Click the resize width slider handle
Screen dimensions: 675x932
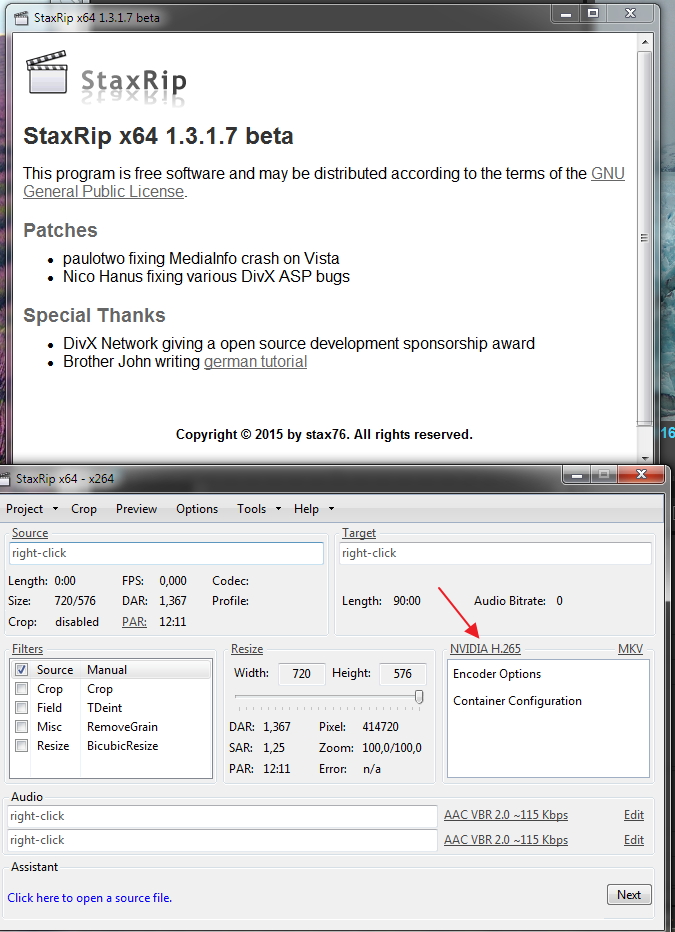pos(419,697)
